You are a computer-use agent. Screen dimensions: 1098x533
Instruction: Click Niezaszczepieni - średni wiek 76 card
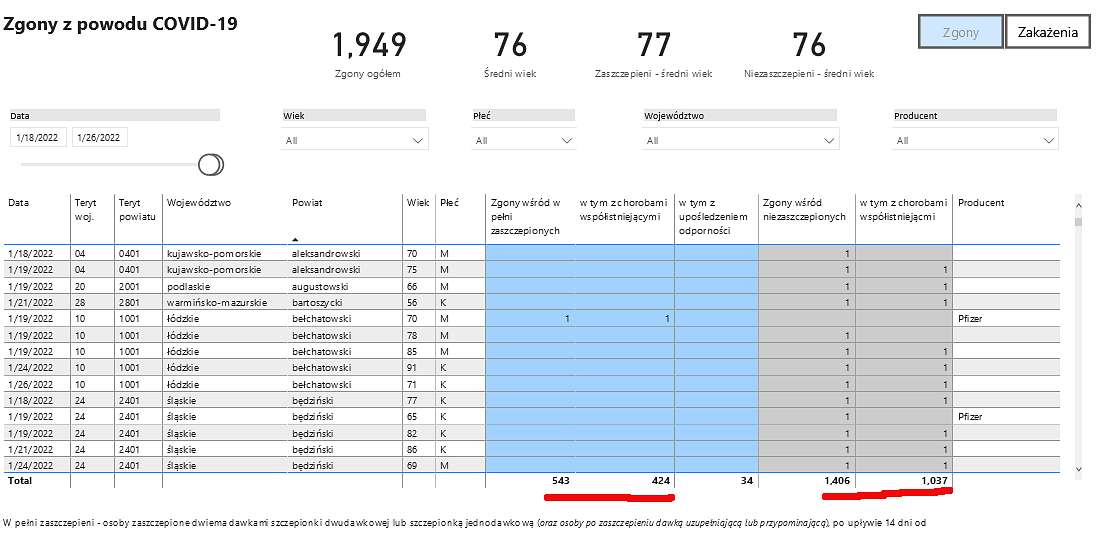point(809,53)
